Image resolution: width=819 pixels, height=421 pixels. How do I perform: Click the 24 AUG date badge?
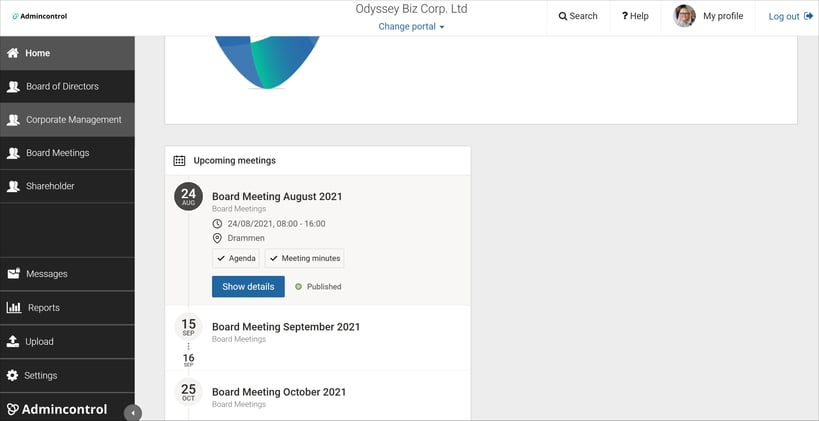point(188,196)
